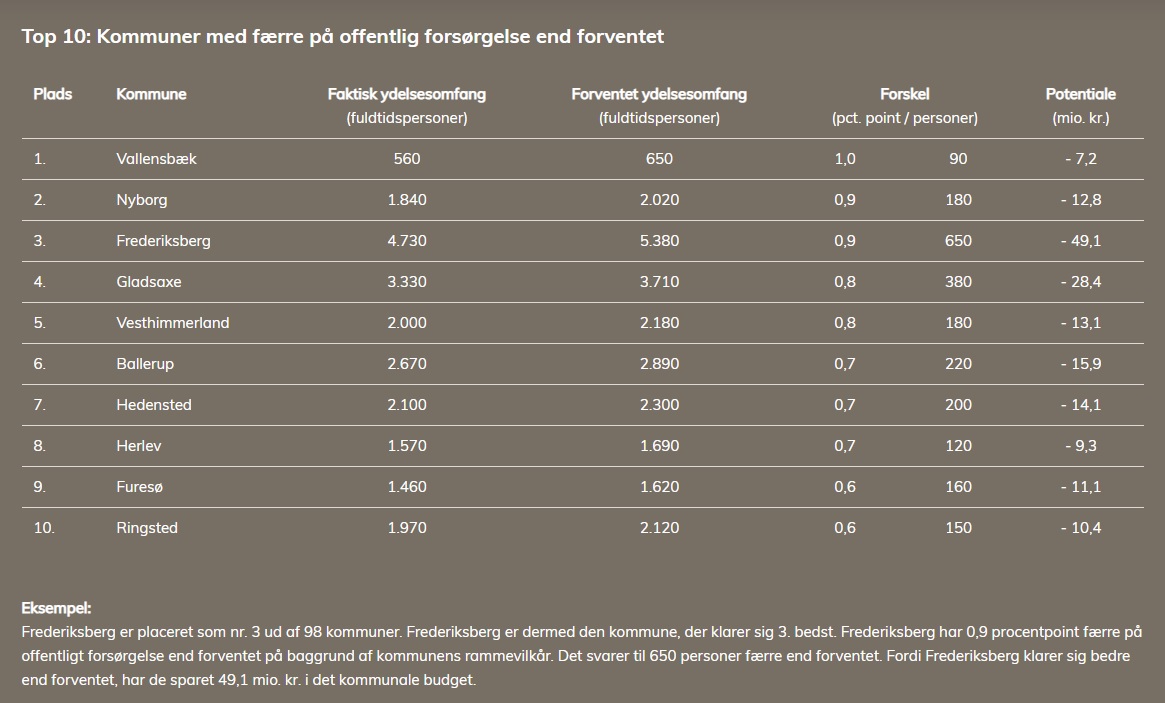Select the Ringsted municipality cell
Image resolution: width=1165 pixels, height=703 pixels.
point(147,528)
